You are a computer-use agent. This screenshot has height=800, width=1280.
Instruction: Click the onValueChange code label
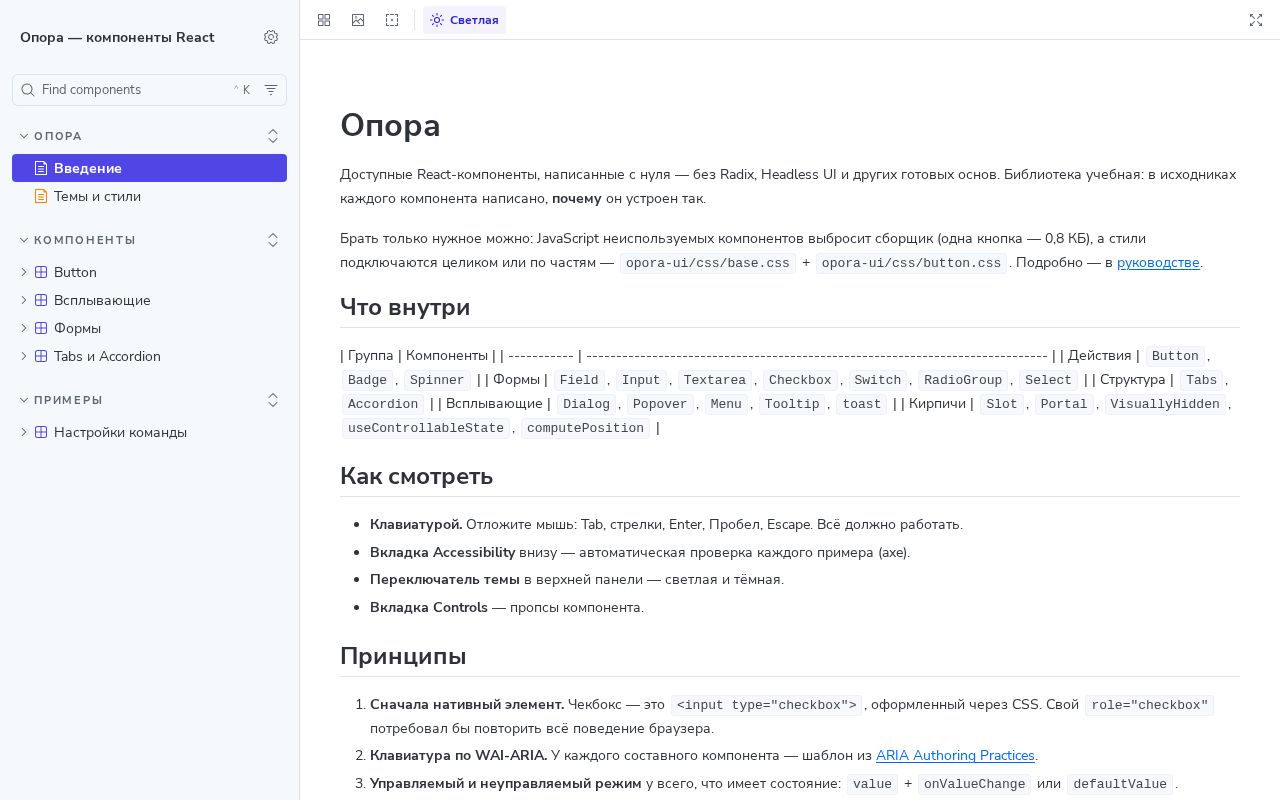click(974, 784)
